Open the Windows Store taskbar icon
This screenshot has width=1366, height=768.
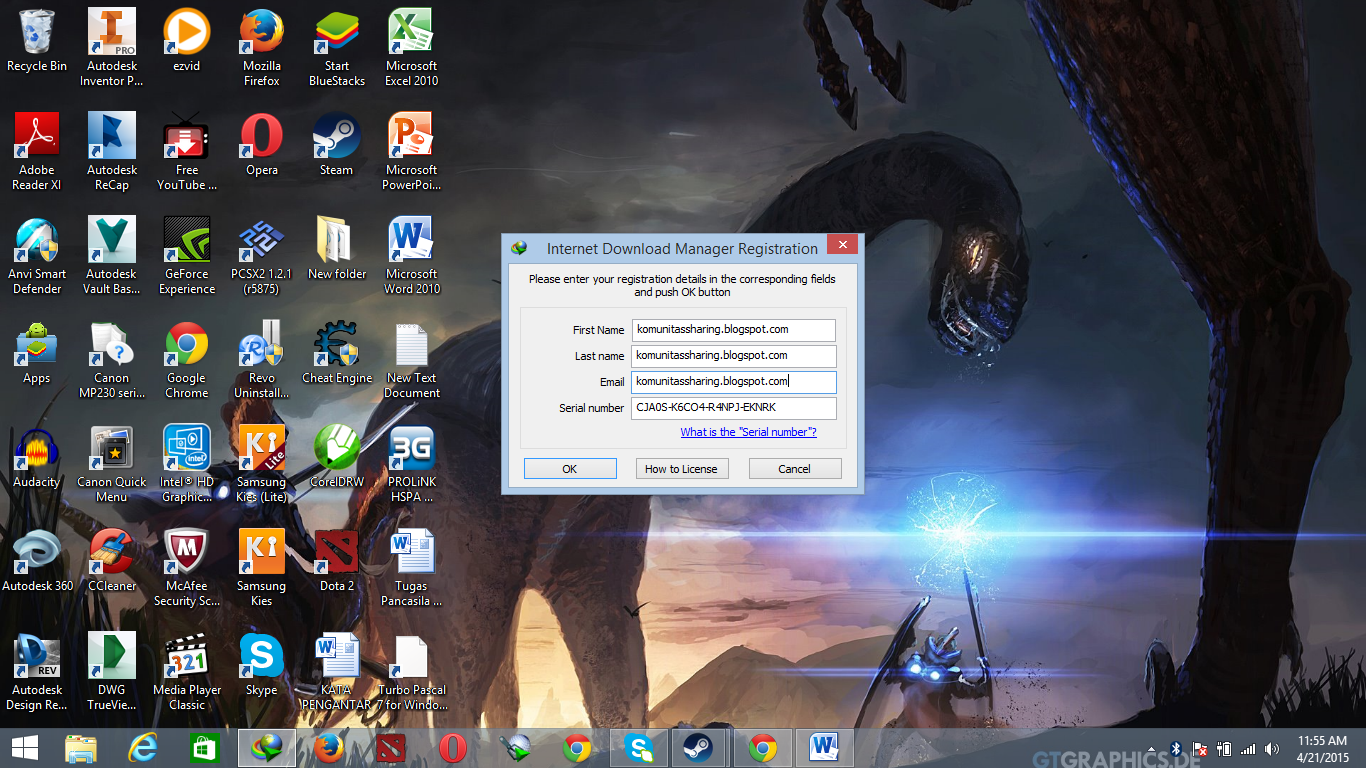(204, 748)
